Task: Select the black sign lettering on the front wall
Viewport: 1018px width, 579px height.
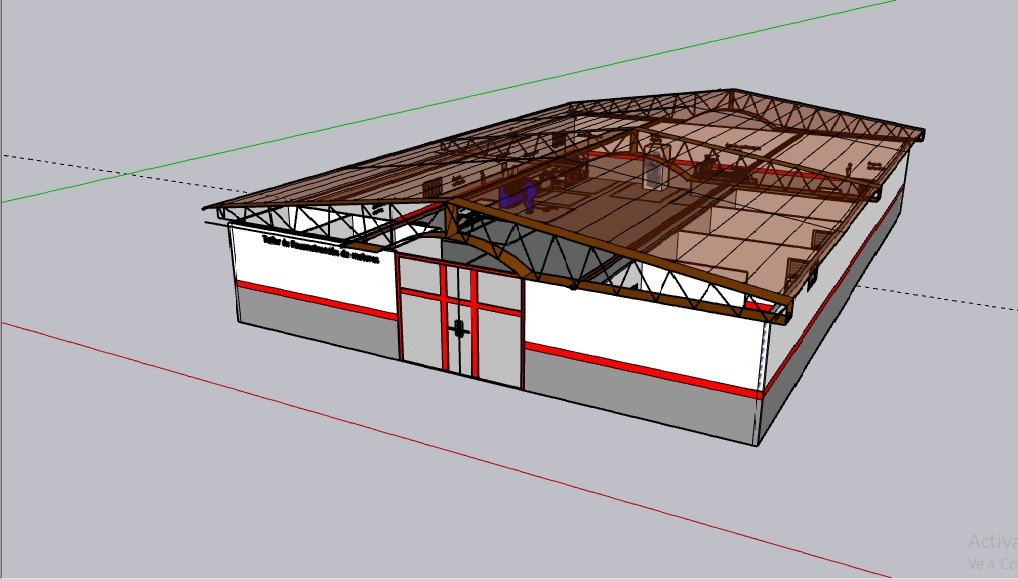Action: click(x=320, y=249)
